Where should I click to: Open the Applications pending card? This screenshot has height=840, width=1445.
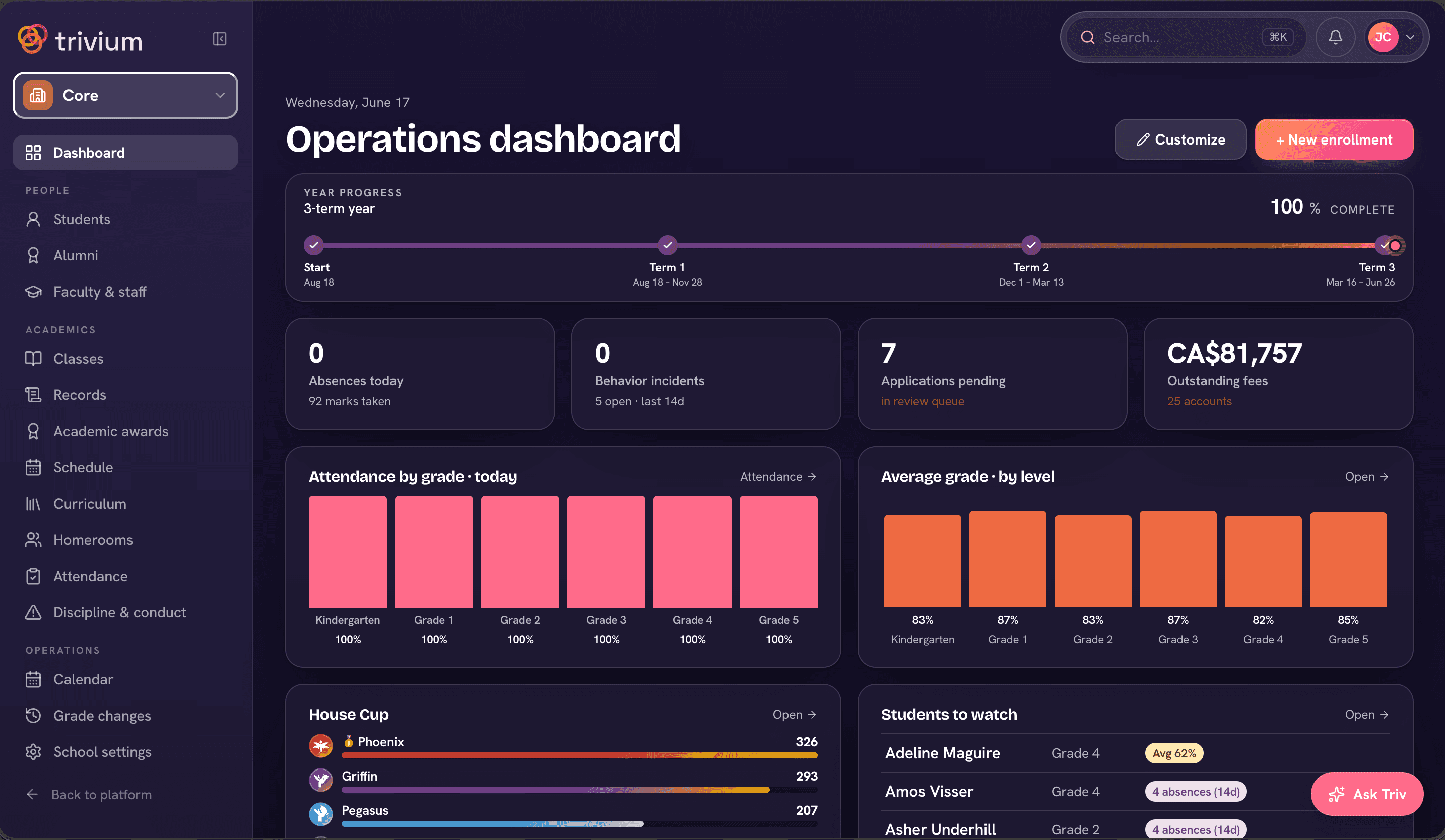pos(992,374)
